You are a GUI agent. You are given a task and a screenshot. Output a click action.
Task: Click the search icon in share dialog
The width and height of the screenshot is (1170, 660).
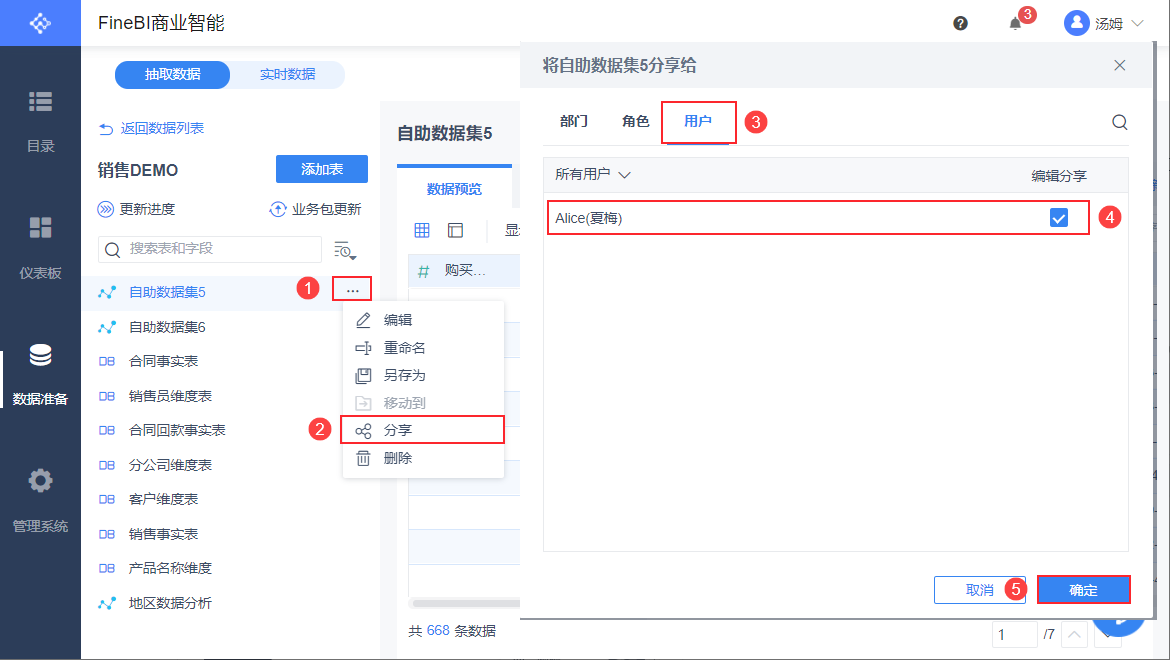[x=1119, y=122]
